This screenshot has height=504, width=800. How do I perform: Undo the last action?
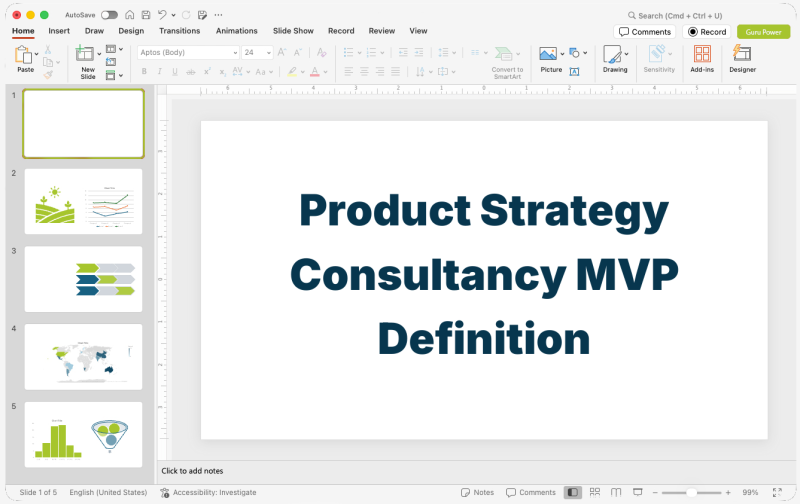click(x=162, y=15)
